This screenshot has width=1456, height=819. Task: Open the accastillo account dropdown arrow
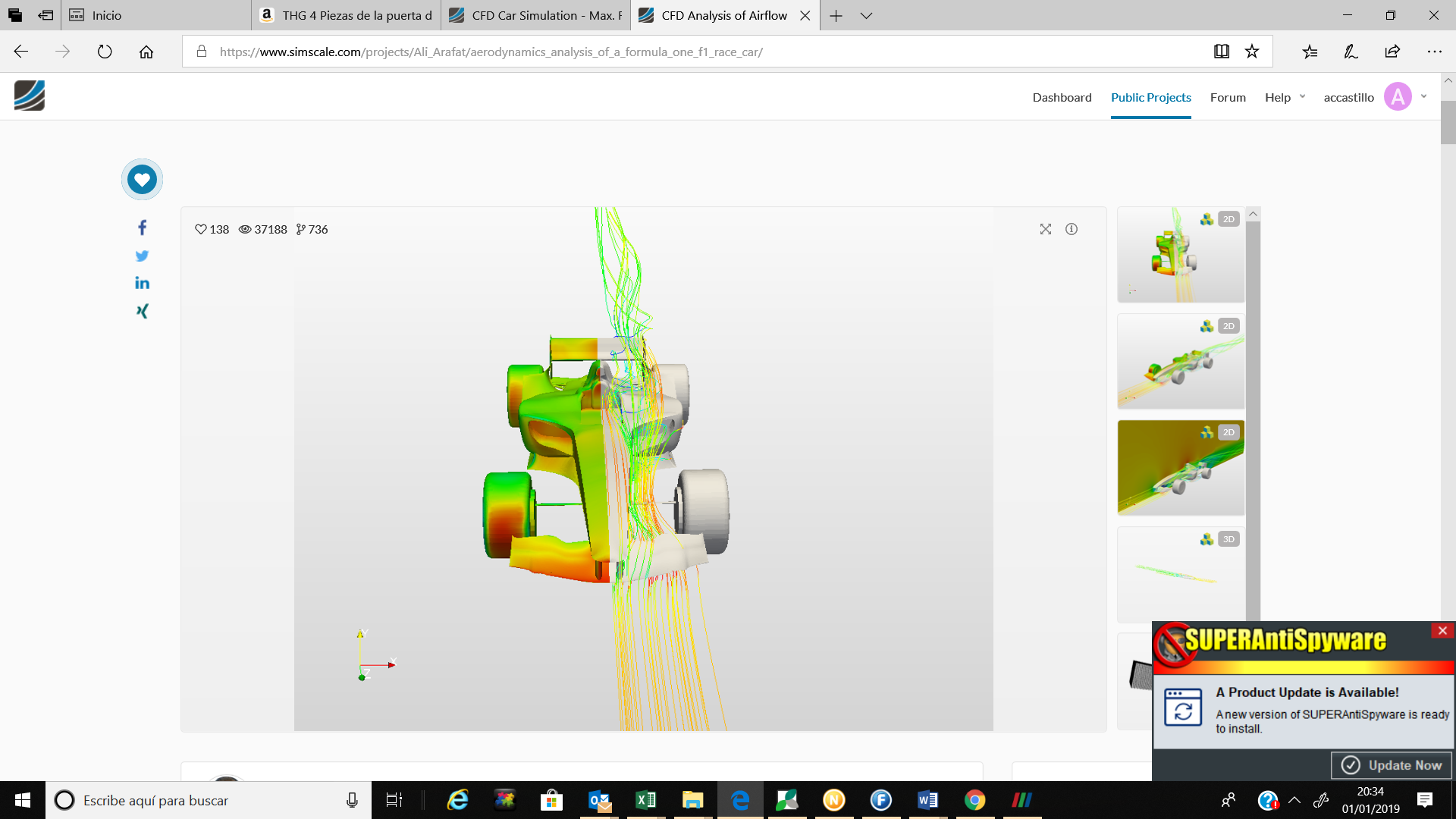(1423, 96)
